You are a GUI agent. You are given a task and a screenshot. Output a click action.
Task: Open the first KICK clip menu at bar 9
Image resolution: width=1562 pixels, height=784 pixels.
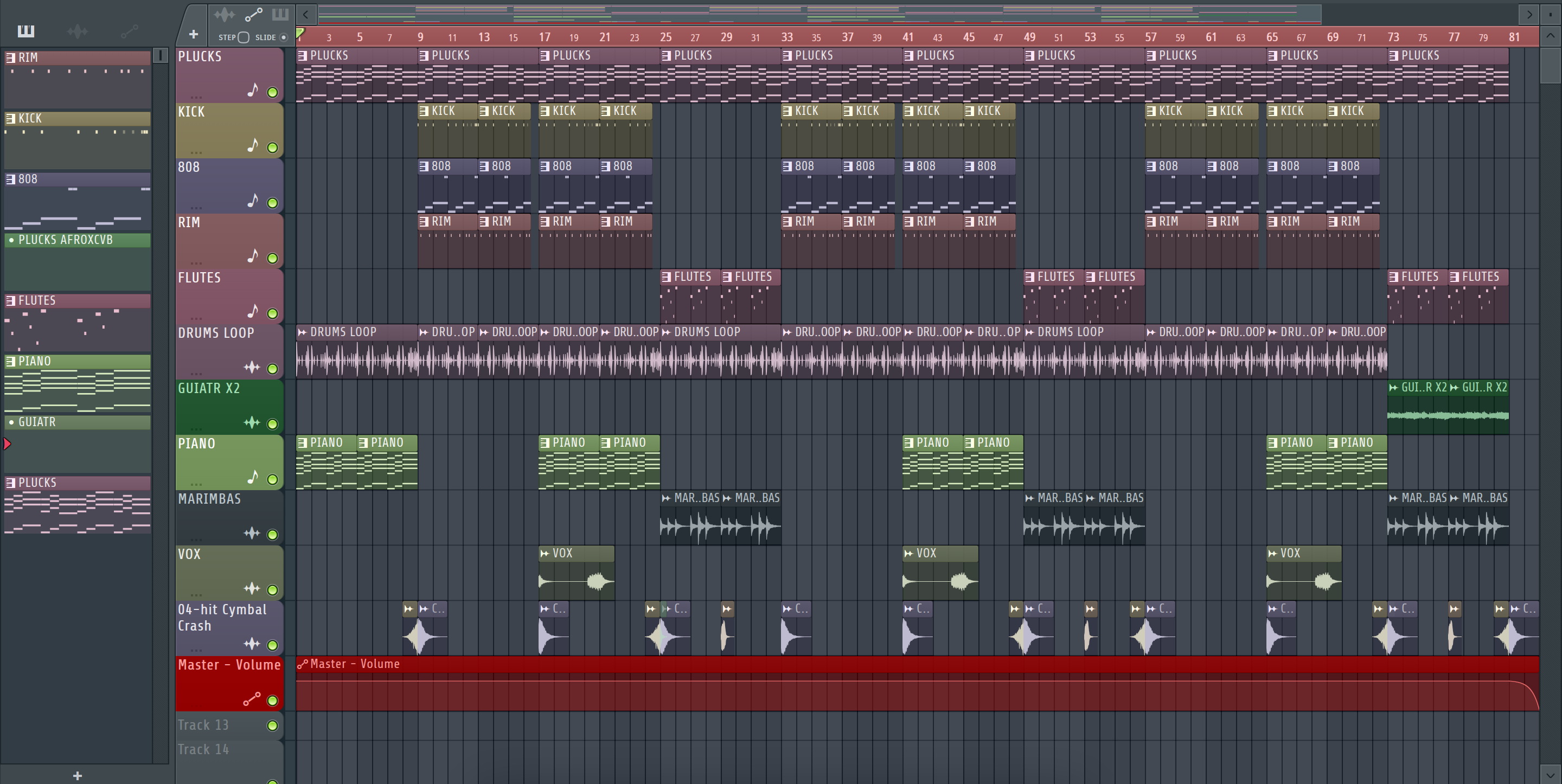click(423, 111)
